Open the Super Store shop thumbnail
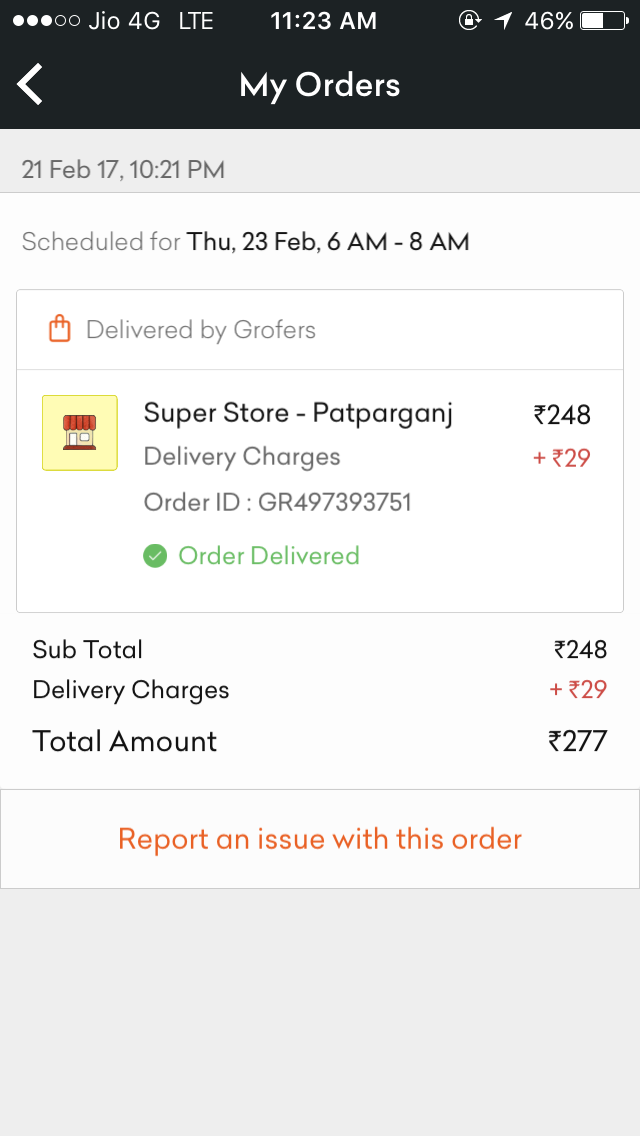Screen dimensions: 640x1136 click(80, 433)
